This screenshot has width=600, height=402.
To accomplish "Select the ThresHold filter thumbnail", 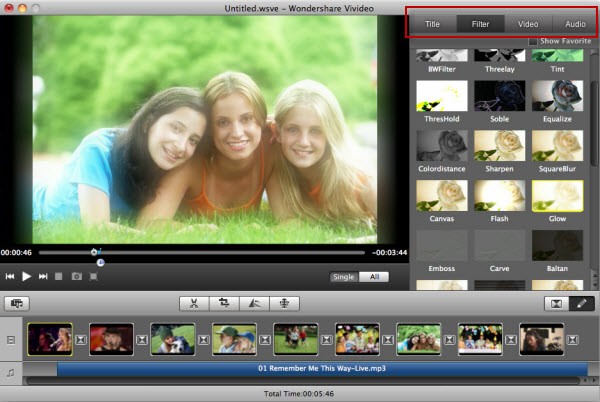I will (x=442, y=96).
